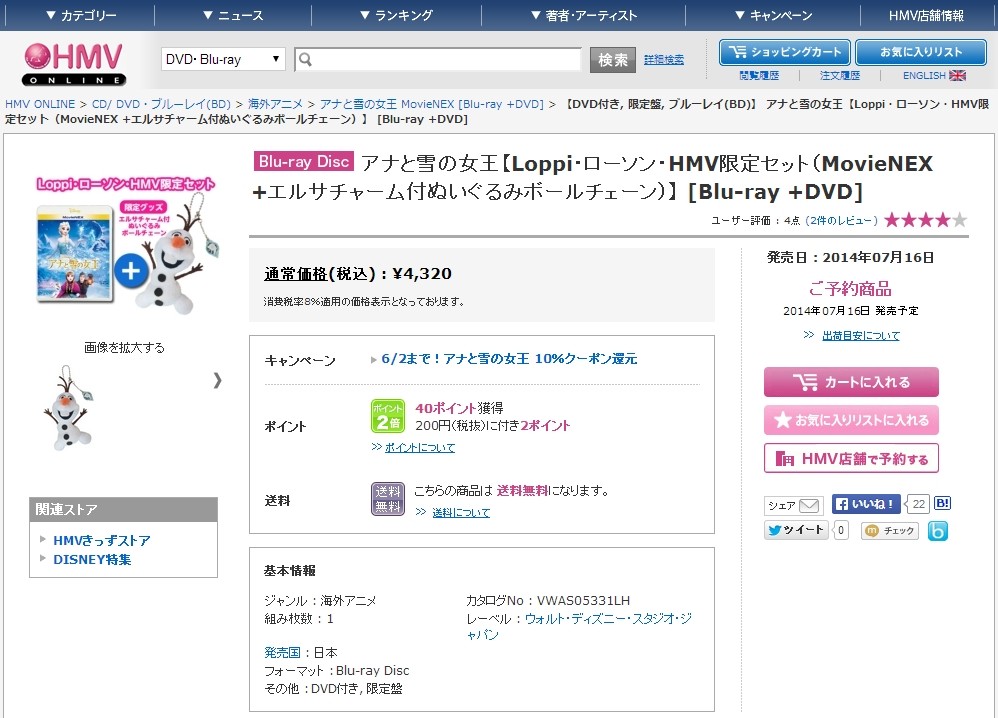
Task: Open the お気に入りリスト button
Action: tap(920, 52)
